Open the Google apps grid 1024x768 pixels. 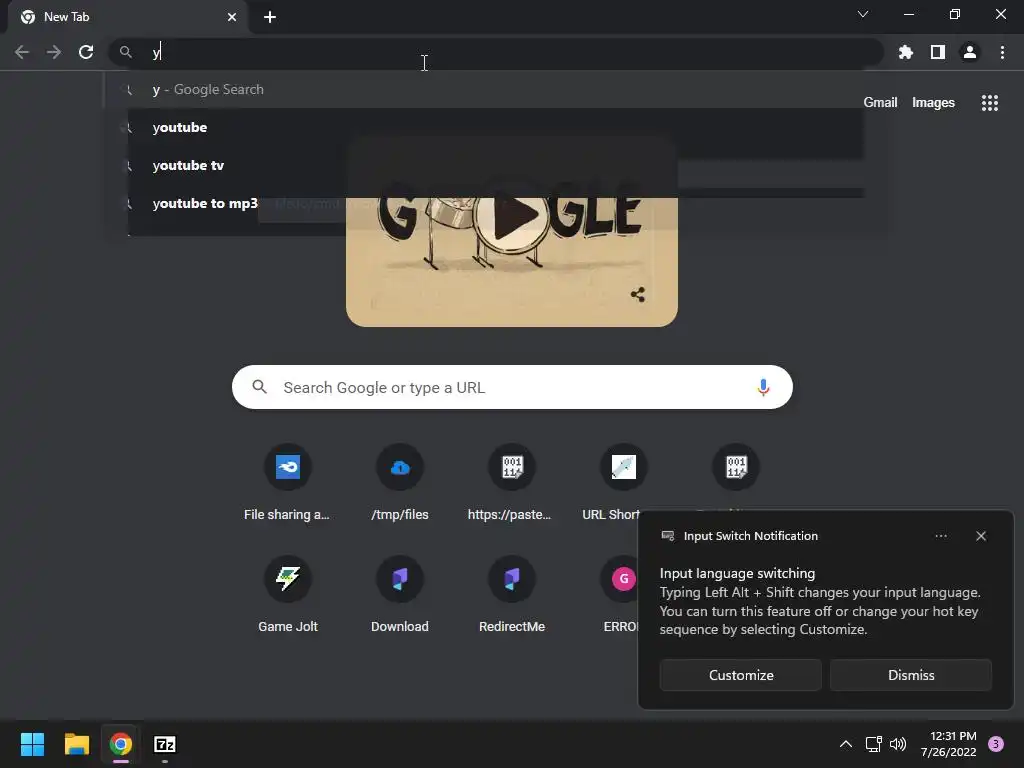point(989,103)
